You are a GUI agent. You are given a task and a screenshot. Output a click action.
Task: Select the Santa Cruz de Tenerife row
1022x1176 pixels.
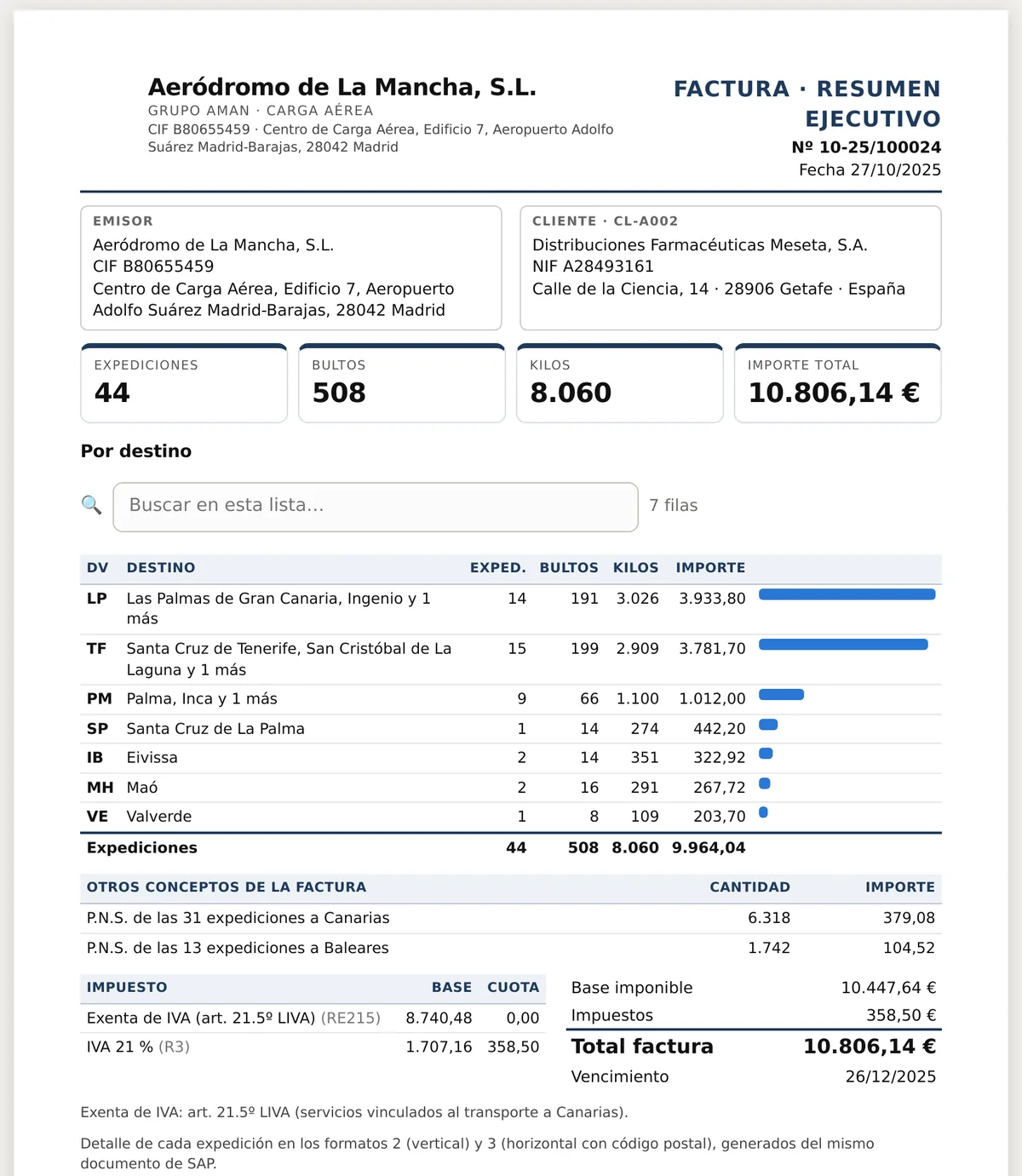[x=511, y=659]
